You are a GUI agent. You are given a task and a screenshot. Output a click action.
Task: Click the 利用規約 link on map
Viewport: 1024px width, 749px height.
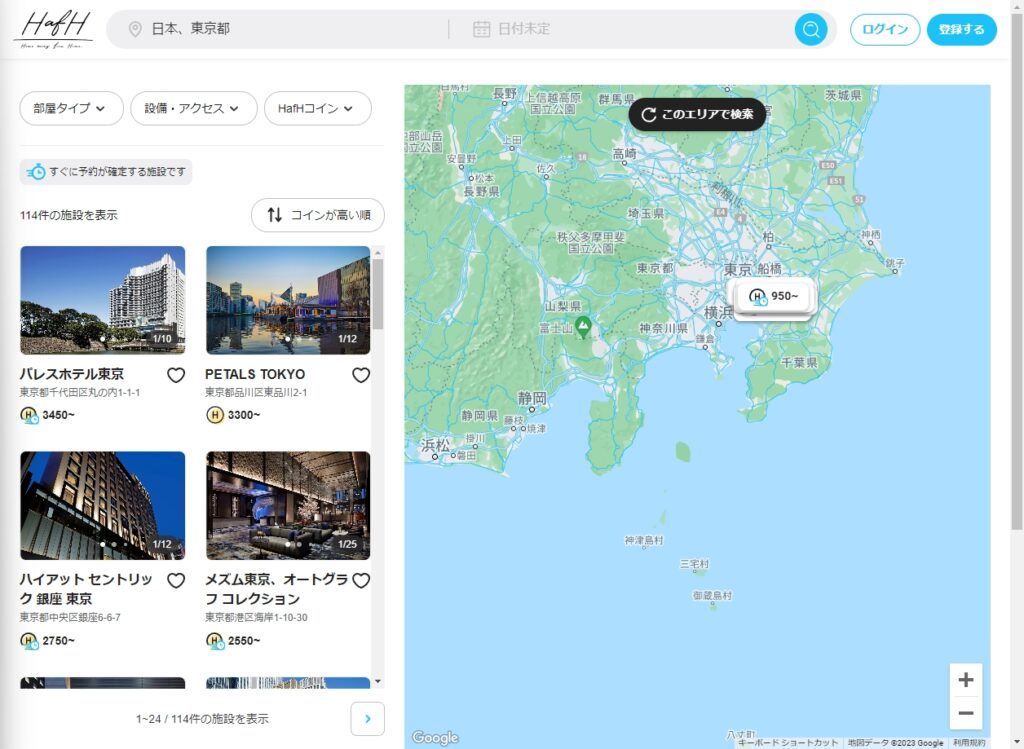(968, 743)
